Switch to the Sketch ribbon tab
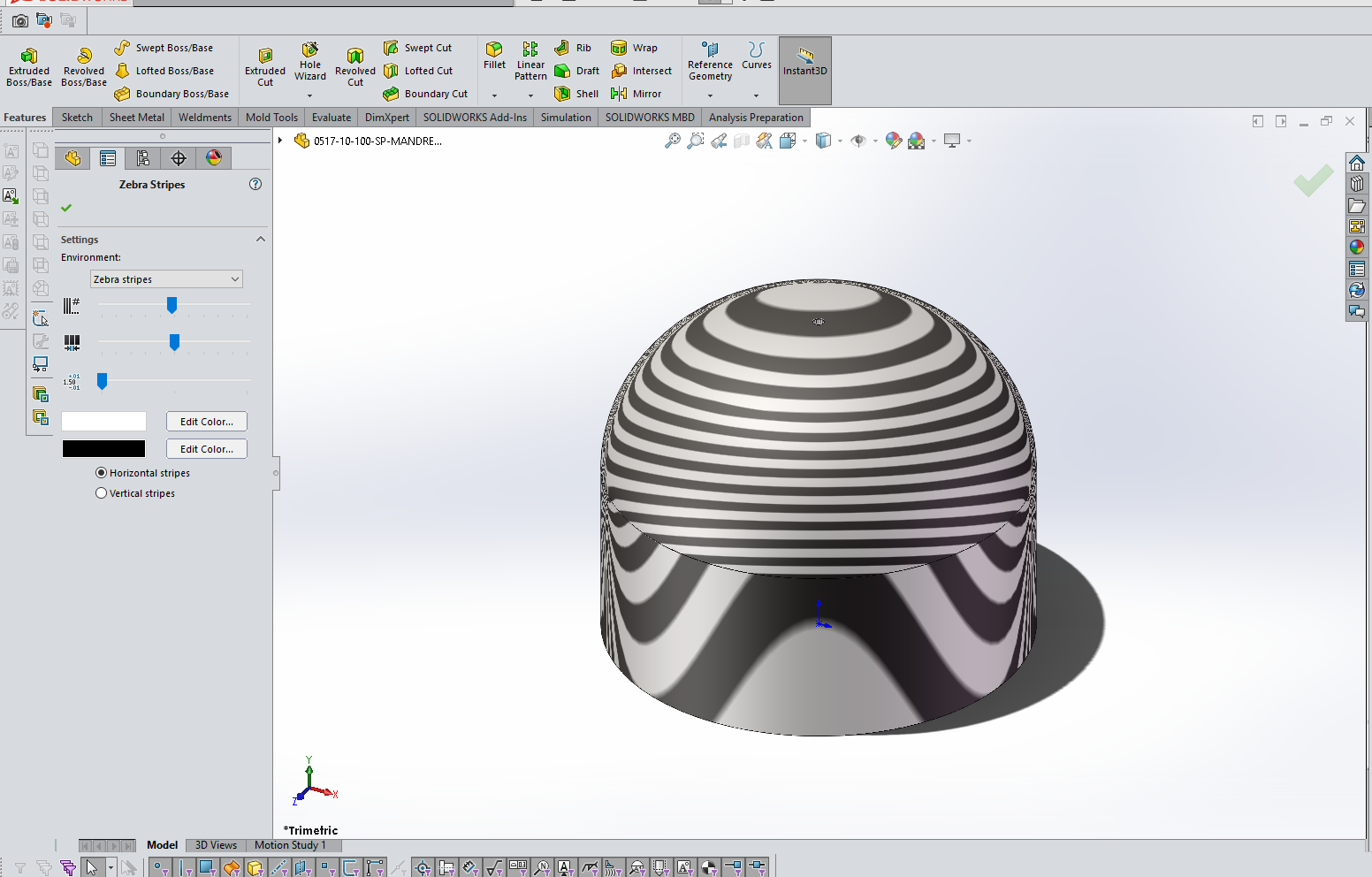This screenshot has height=877, width=1372. (76, 117)
